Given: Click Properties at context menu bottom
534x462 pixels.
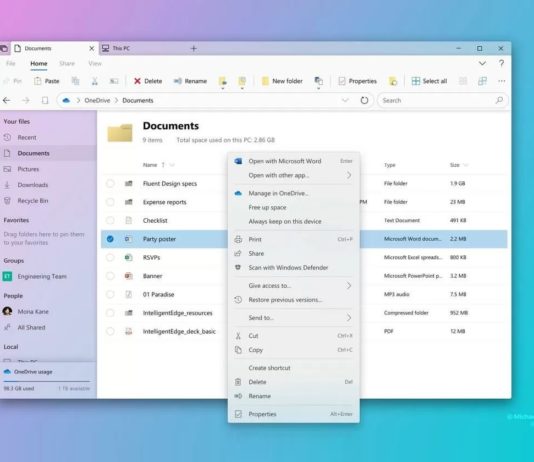Looking at the screenshot, I should tap(262, 414).
